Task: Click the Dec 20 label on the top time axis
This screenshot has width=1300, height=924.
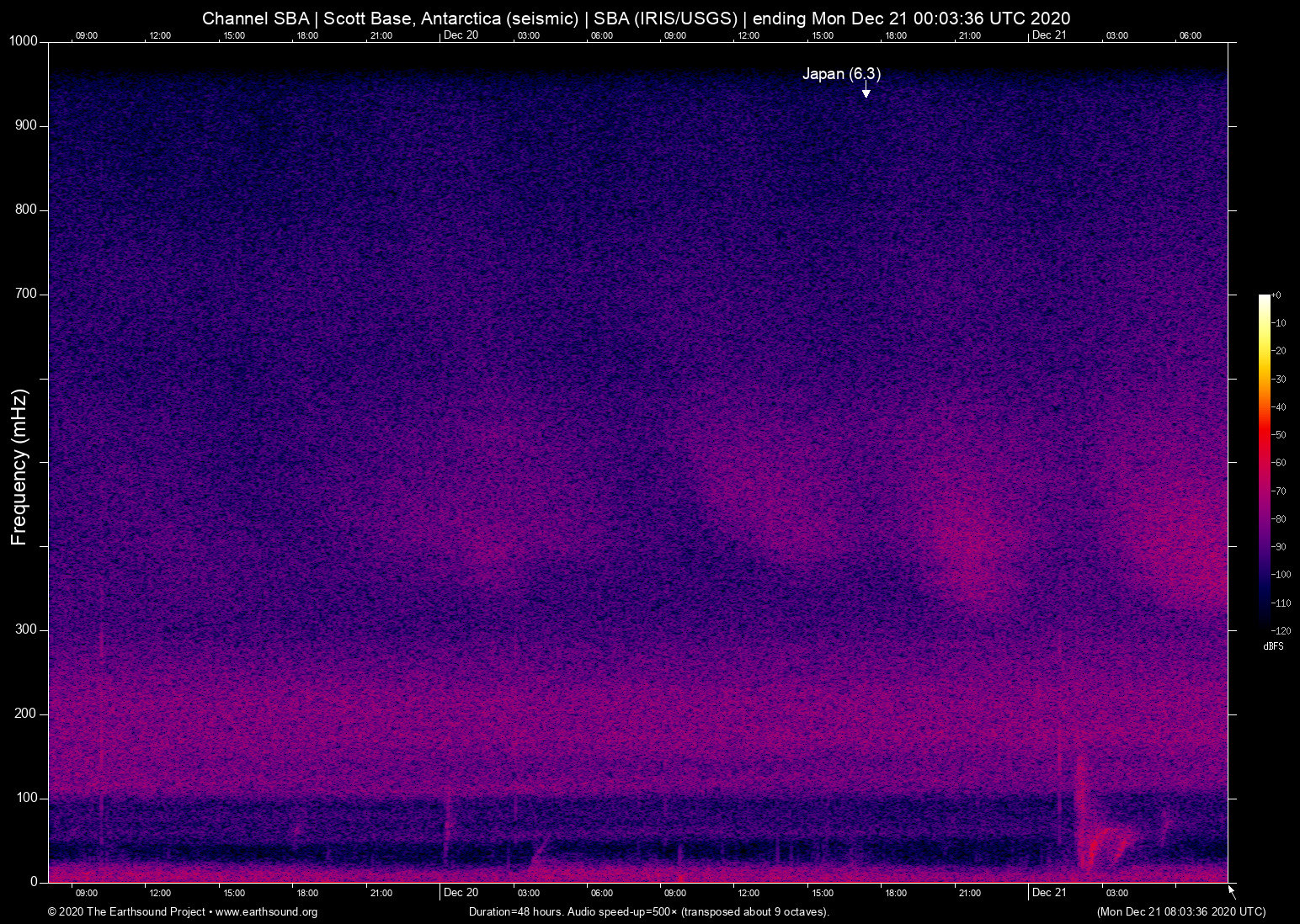Action: [x=461, y=35]
